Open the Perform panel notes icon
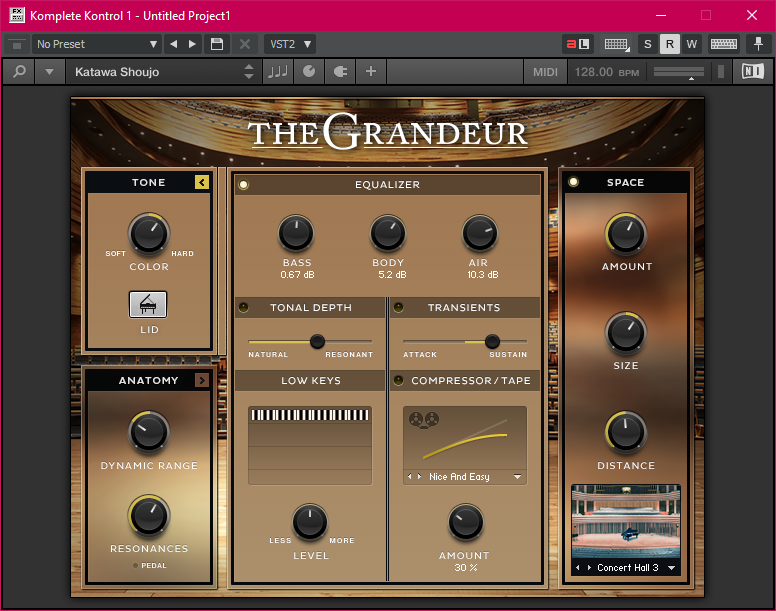 278,72
